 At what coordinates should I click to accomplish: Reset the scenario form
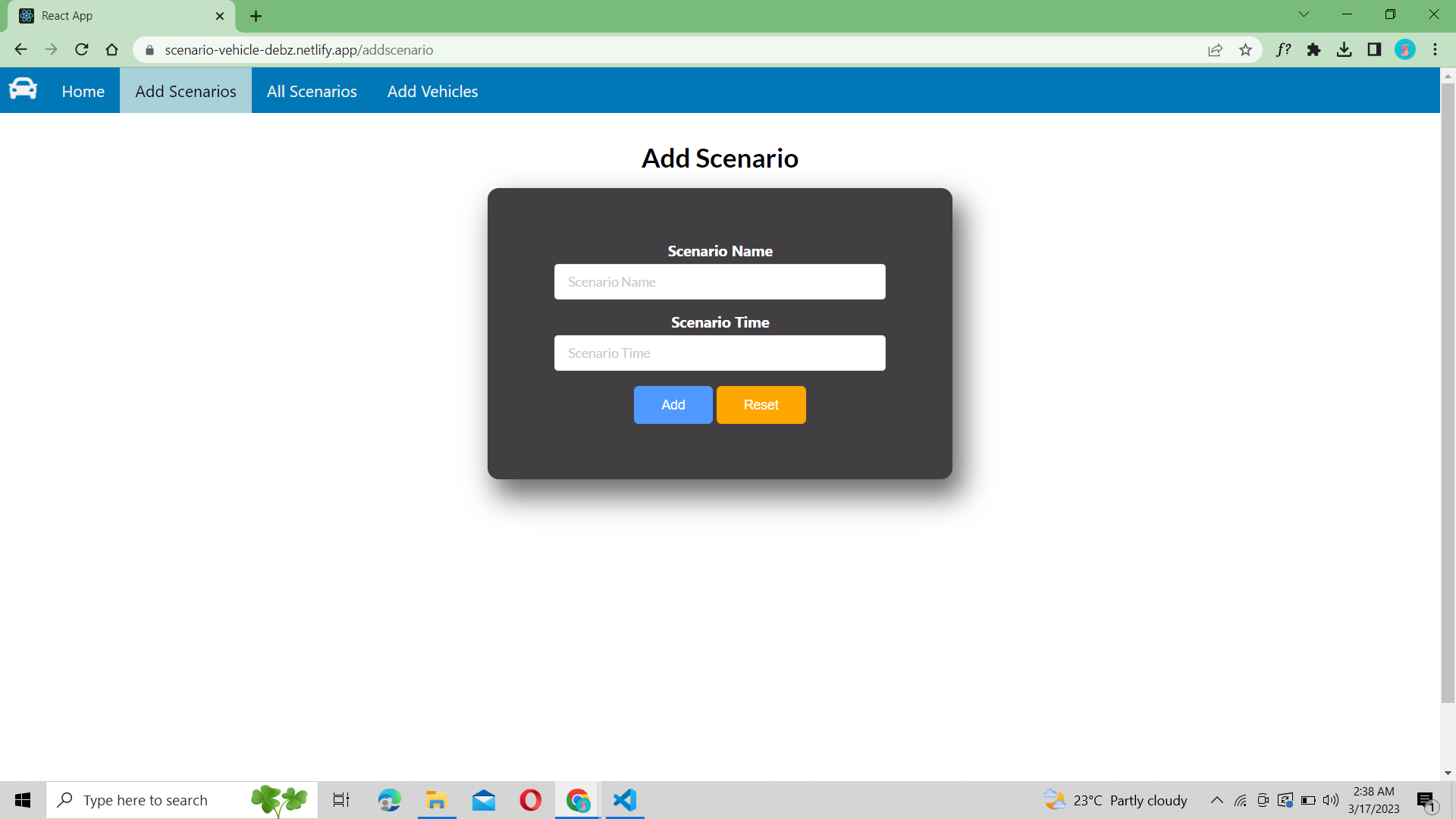pyautogui.click(x=760, y=404)
